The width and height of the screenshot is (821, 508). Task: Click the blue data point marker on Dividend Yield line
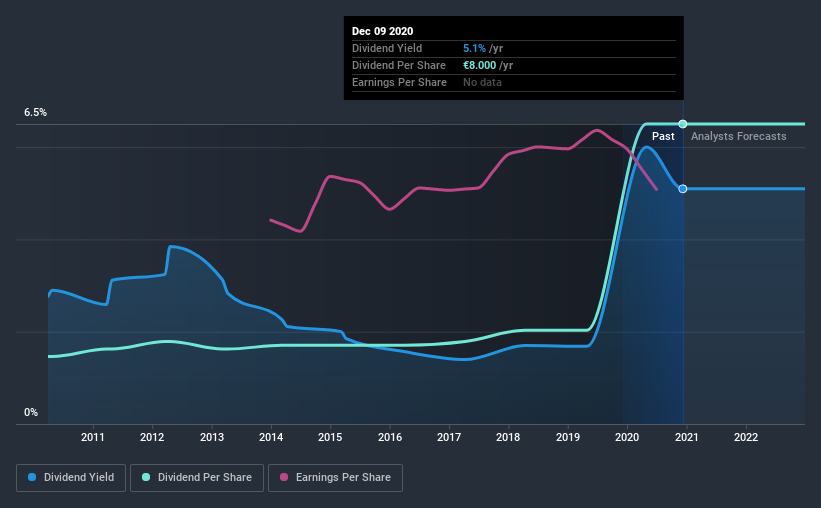coord(683,189)
